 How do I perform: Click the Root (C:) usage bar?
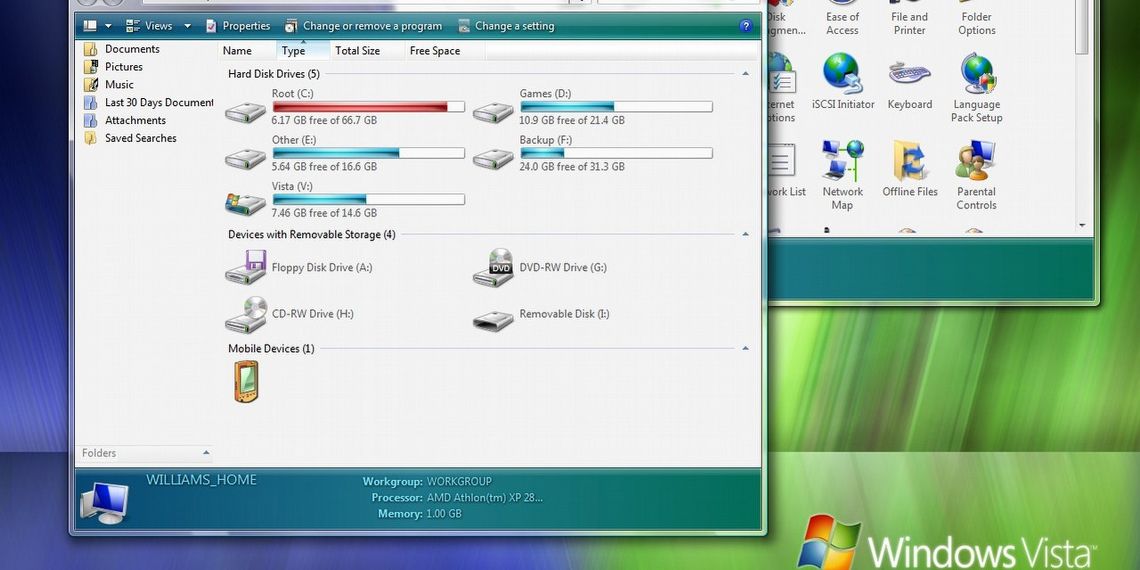[x=369, y=107]
